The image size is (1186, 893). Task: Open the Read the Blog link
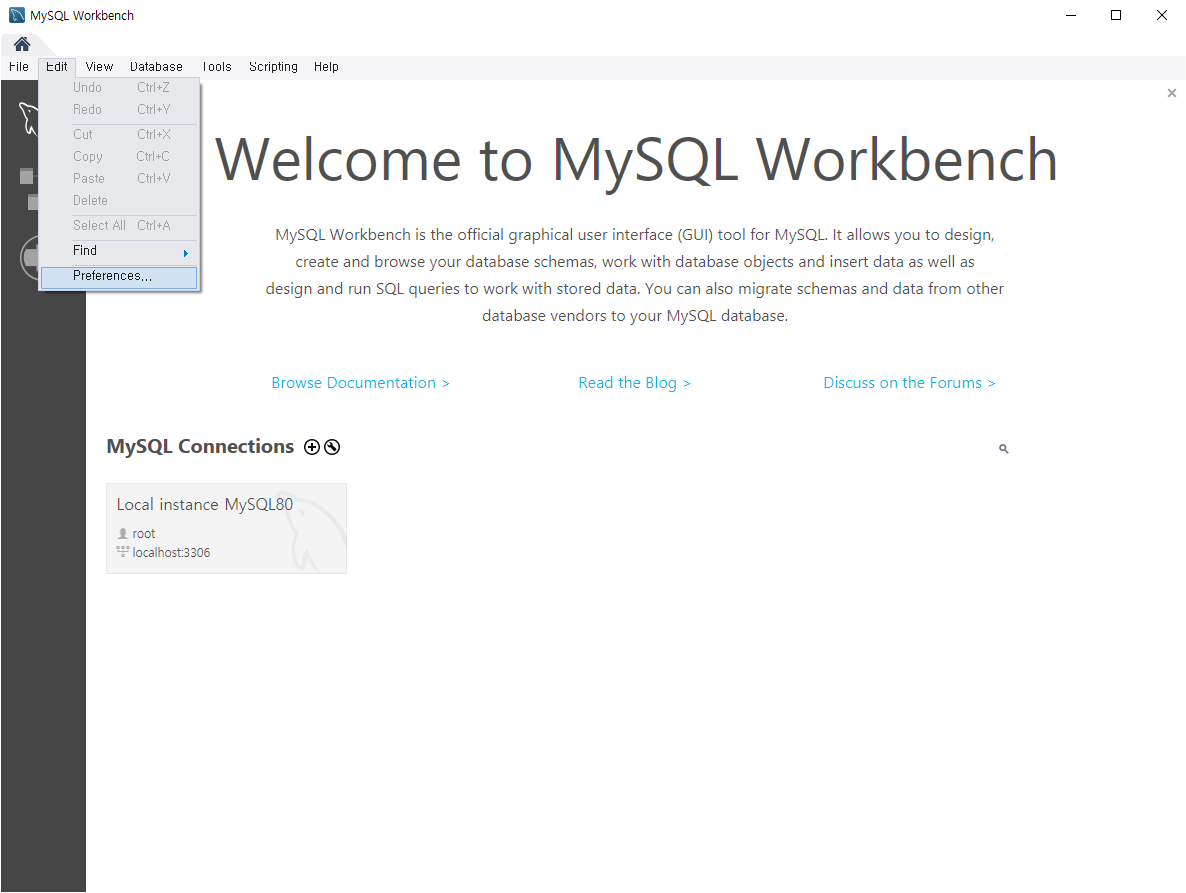(x=634, y=383)
